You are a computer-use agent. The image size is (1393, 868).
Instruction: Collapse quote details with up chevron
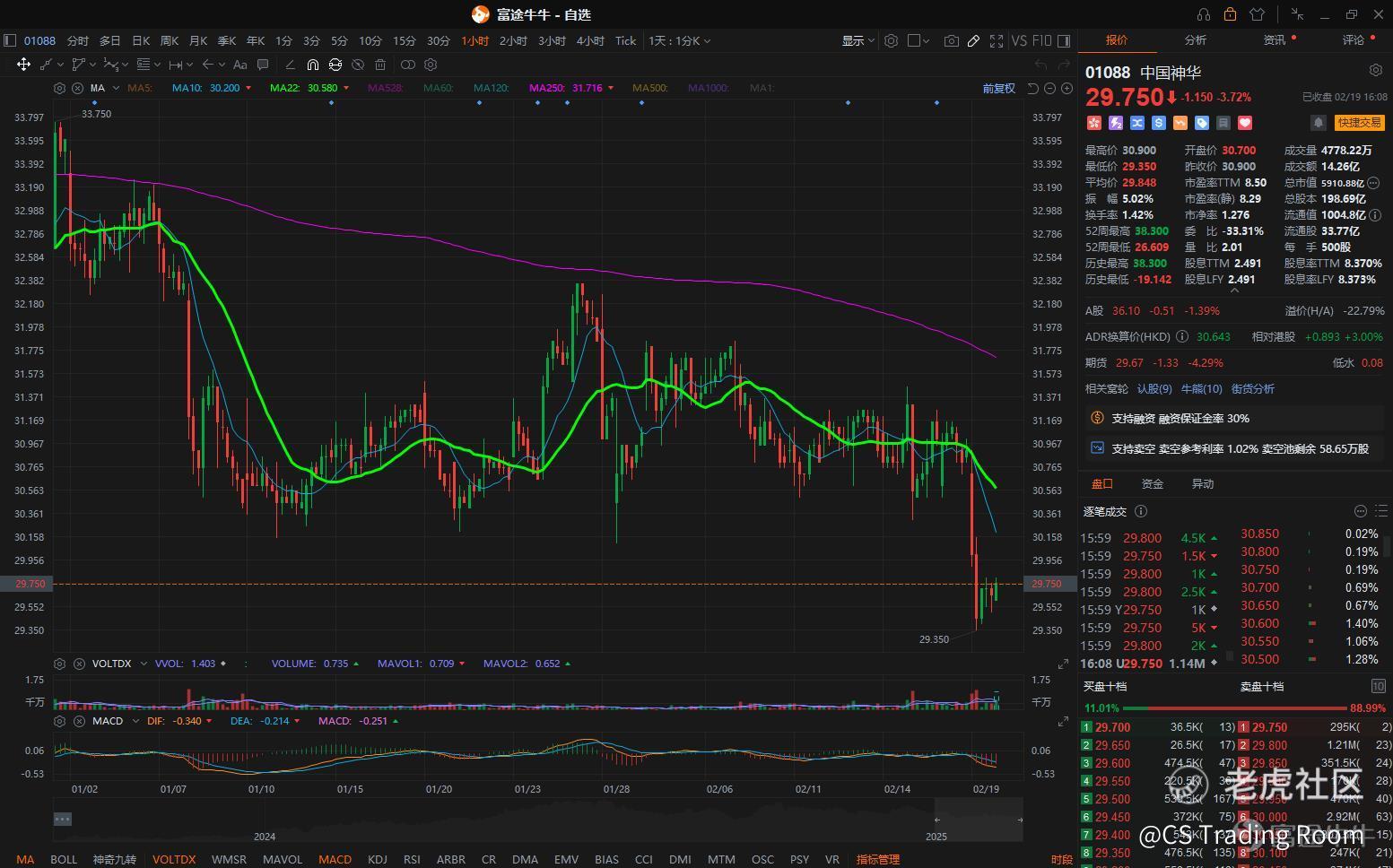(1235, 290)
